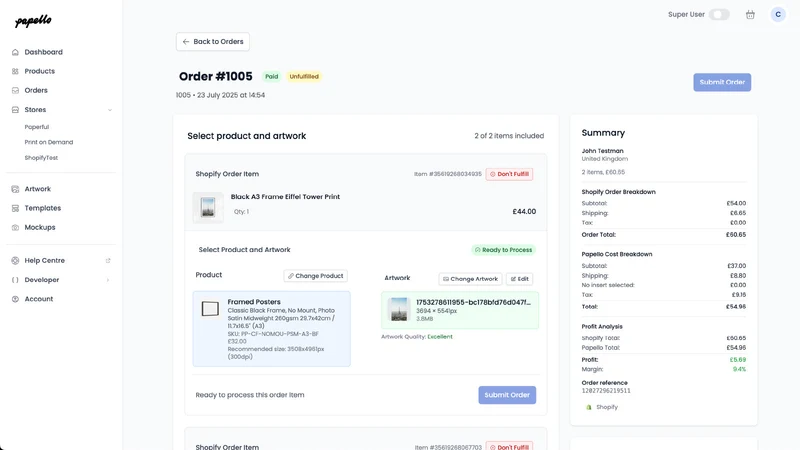Click the Ready to Process badge

point(503,250)
